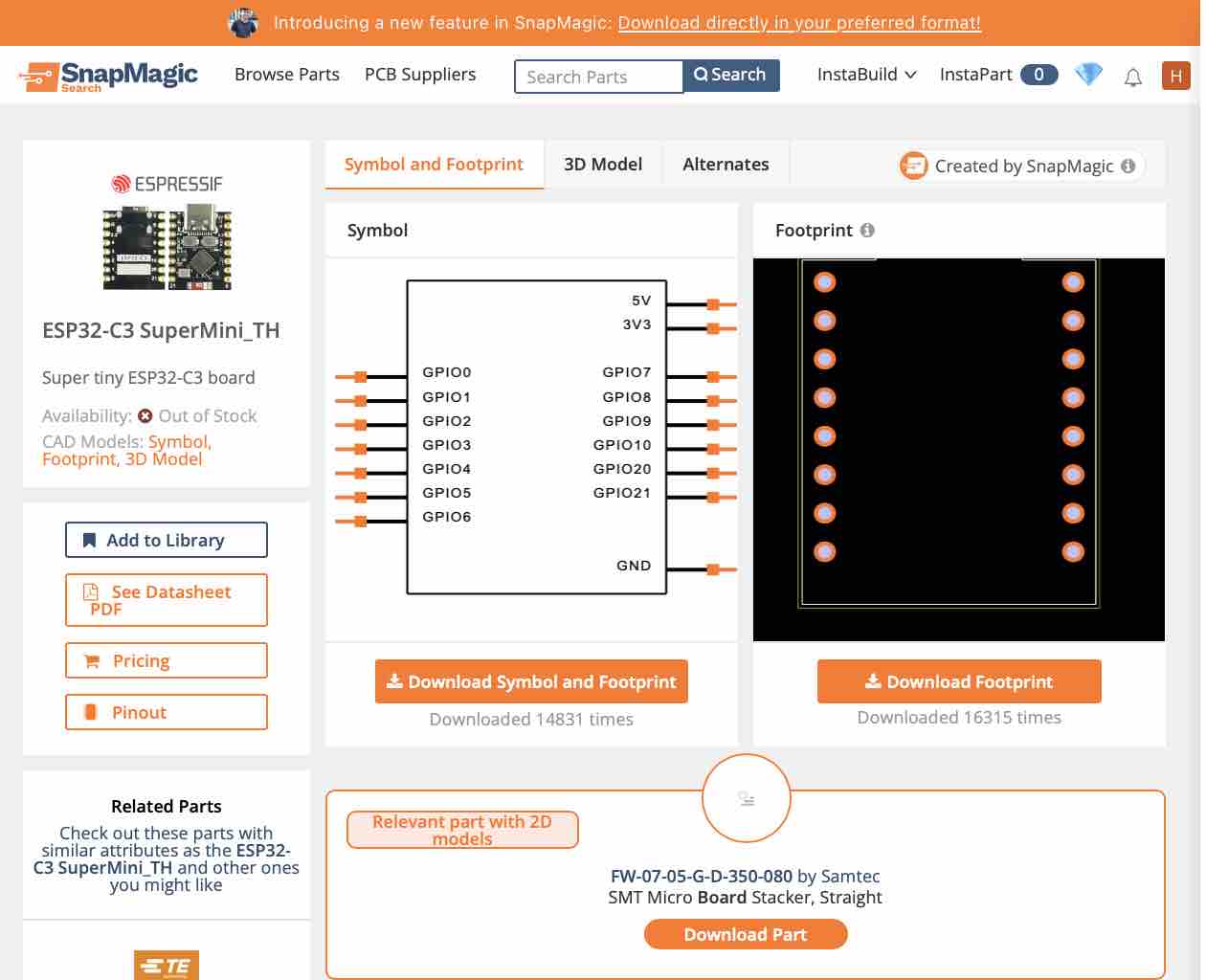Open PCB Suppliers in the navigation
1206x980 pixels.
420,75
